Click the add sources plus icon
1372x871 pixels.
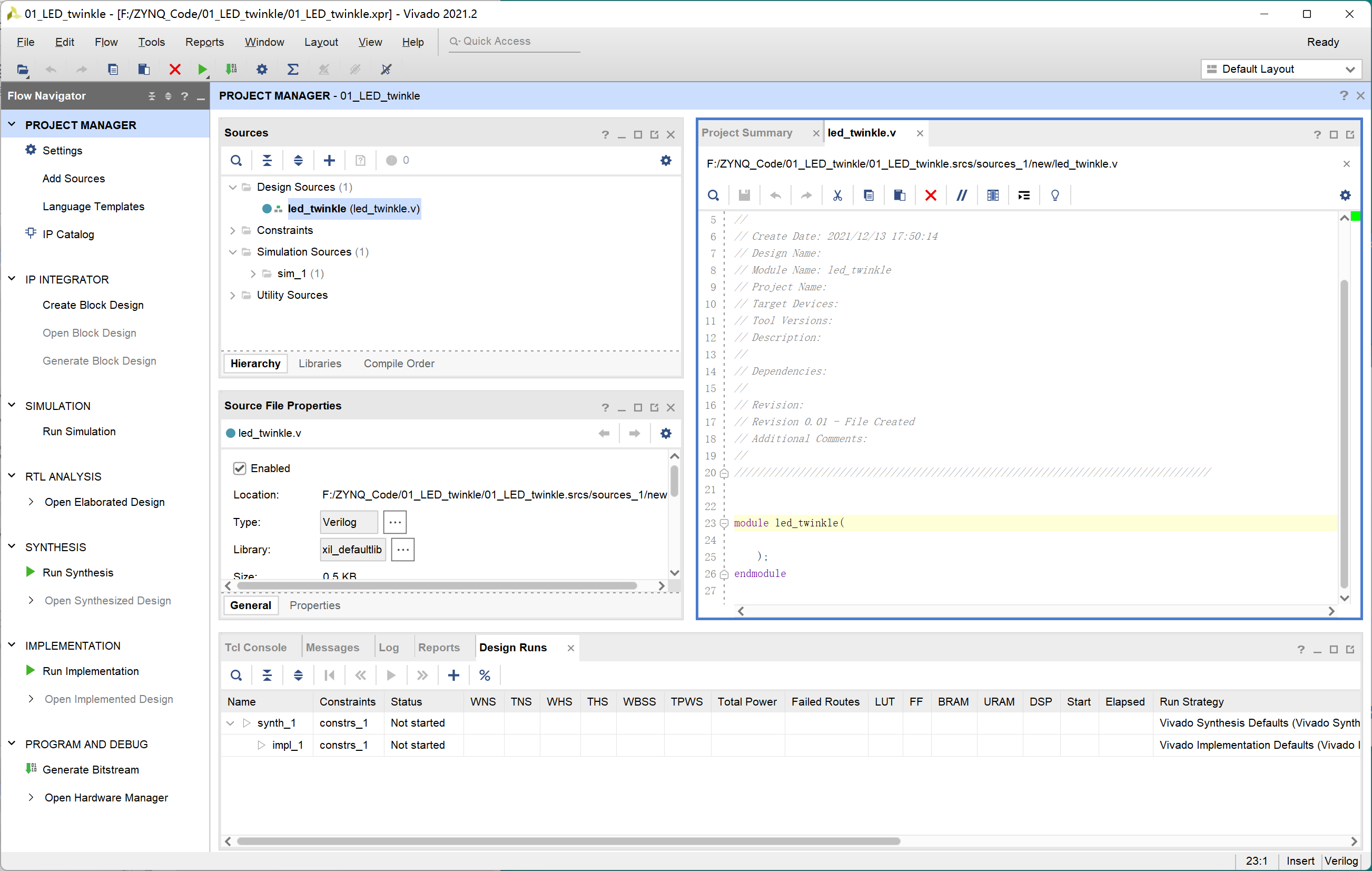pos(328,160)
